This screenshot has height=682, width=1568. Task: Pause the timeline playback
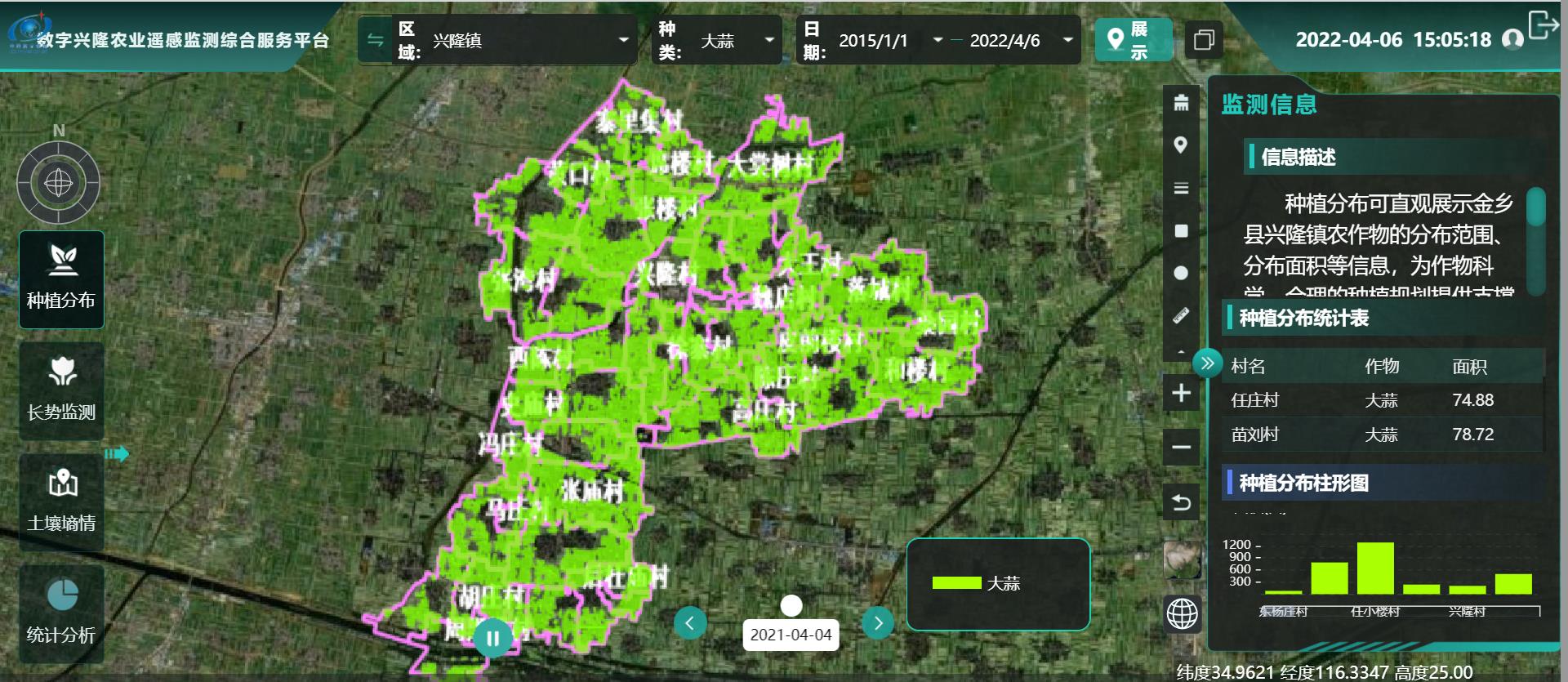click(492, 638)
